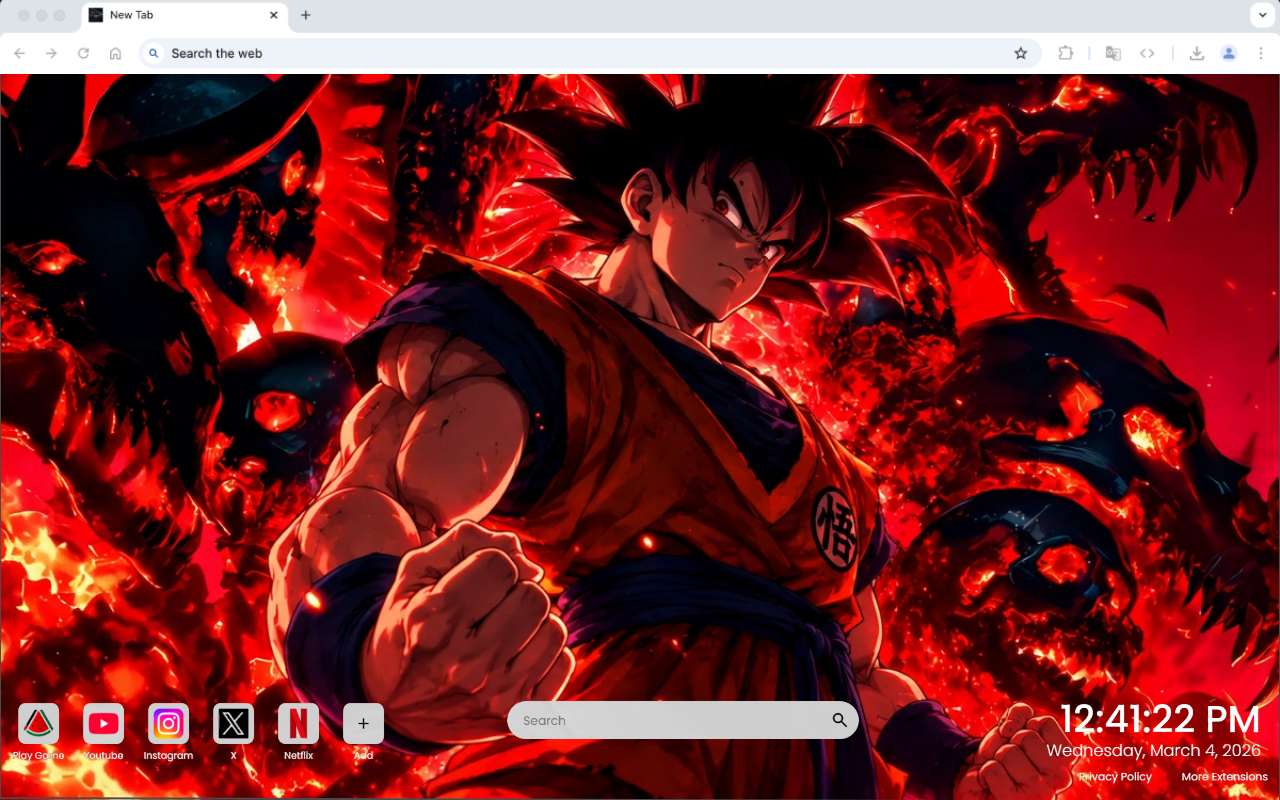Open the Chrome three-dot menu
Viewport: 1280px width, 800px height.
click(x=1261, y=53)
